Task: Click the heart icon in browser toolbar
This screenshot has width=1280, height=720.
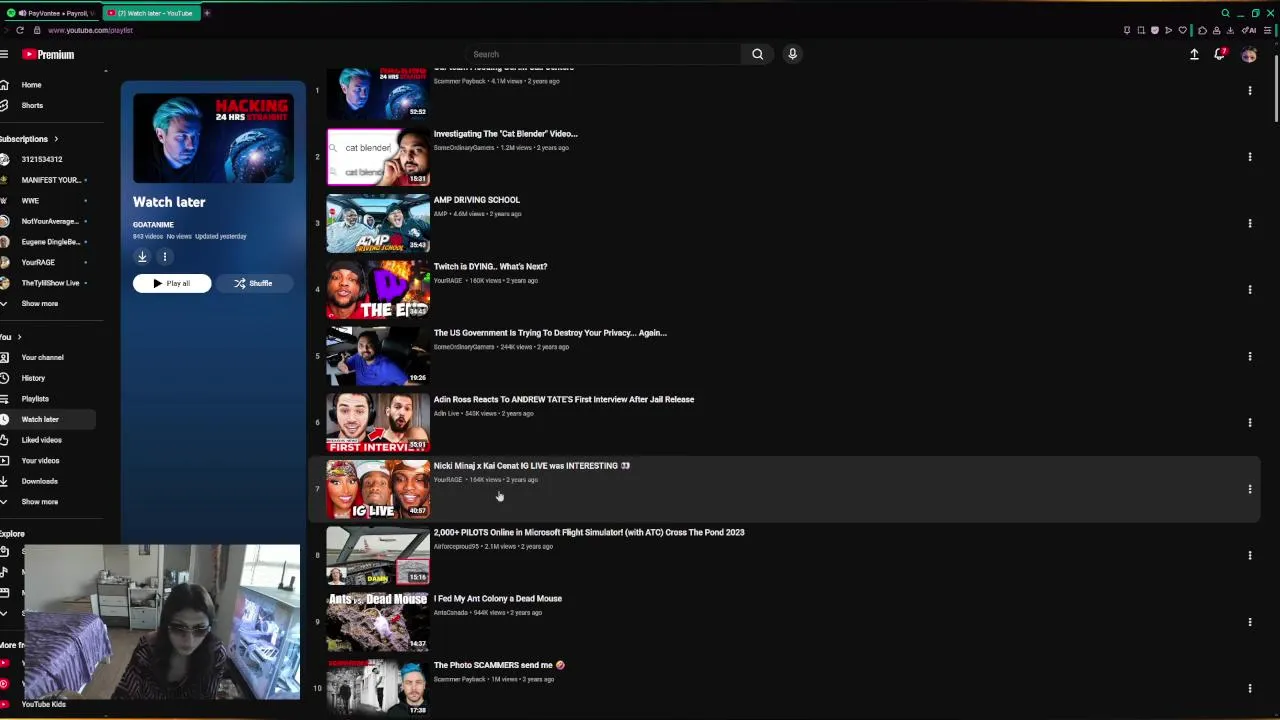Action: click(1182, 30)
